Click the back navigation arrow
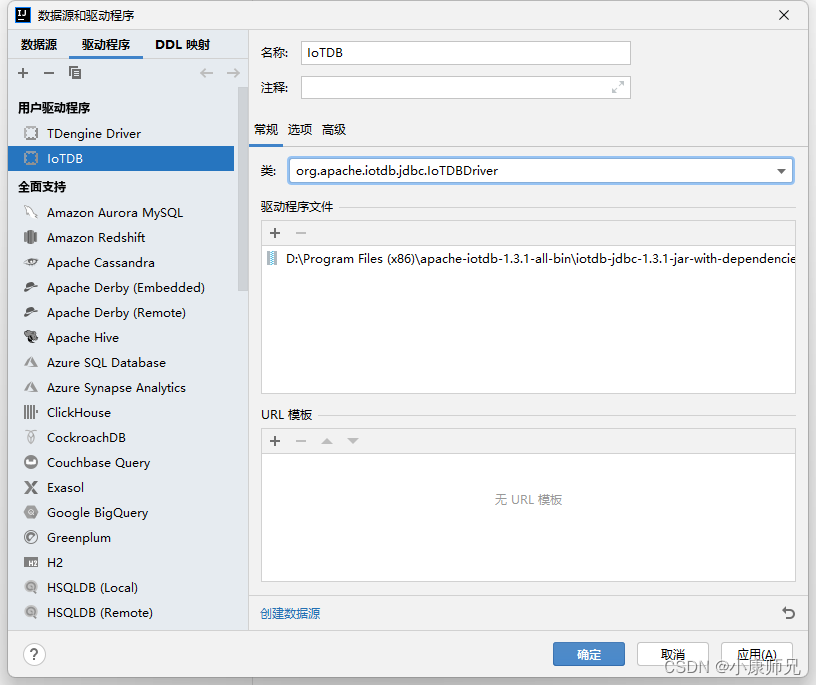 pyautogui.click(x=208, y=72)
